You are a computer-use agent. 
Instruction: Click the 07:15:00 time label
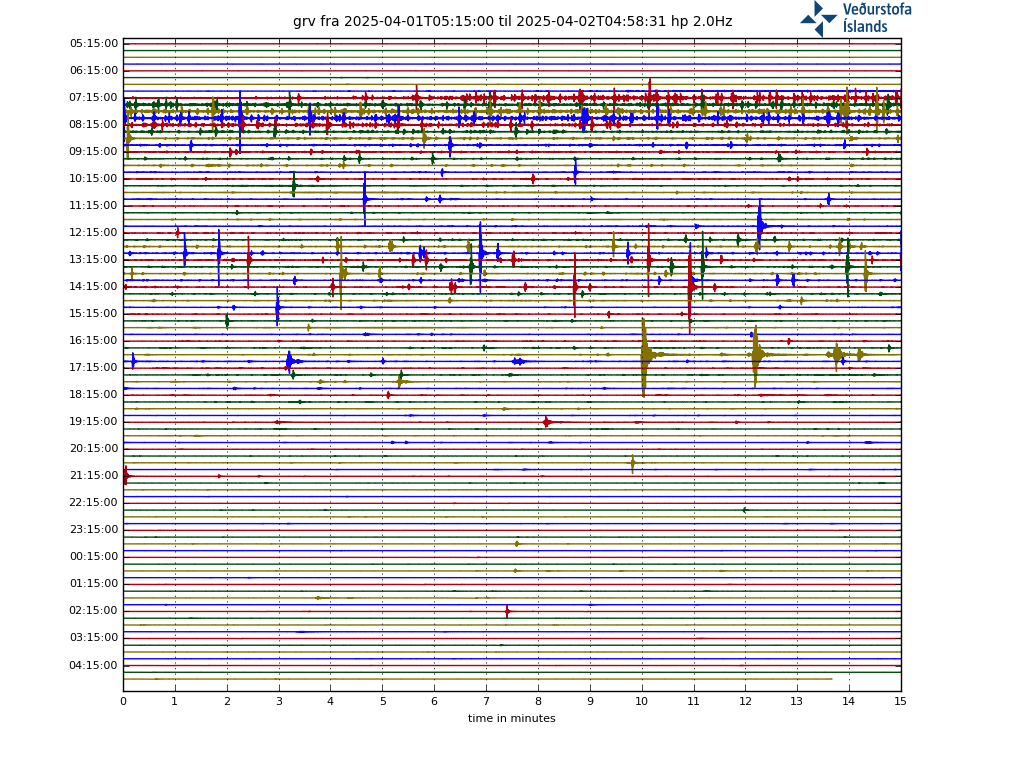(94, 98)
